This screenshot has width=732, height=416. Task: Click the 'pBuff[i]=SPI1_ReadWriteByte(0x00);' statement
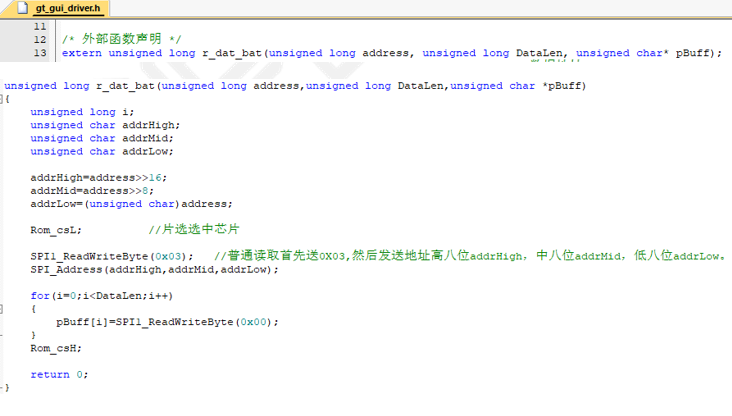[167, 322]
